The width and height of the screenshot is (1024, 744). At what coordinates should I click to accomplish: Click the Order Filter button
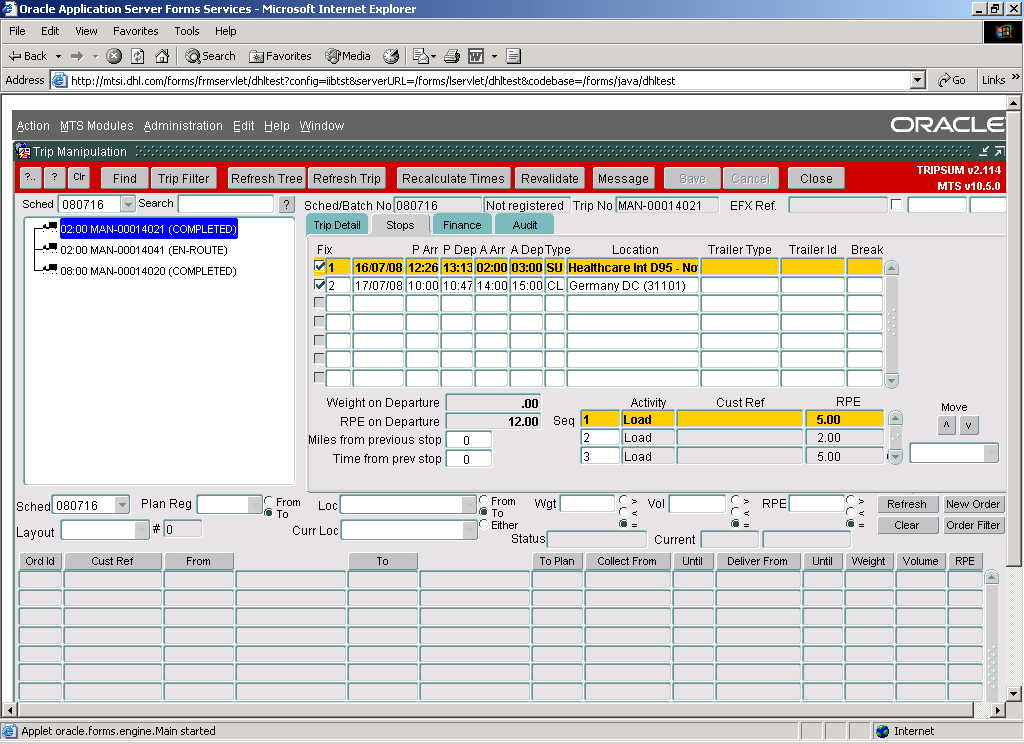(x=972, y=525)
